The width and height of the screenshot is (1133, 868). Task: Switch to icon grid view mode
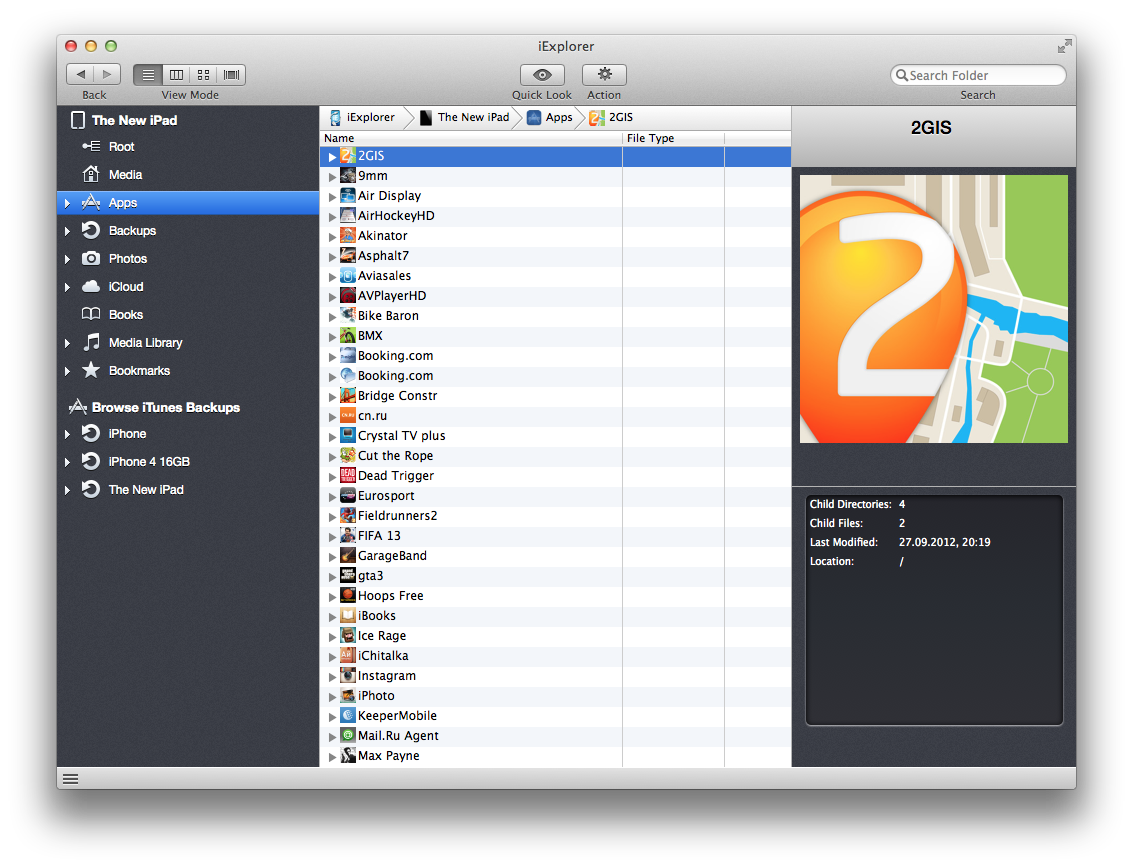(204, 75)
